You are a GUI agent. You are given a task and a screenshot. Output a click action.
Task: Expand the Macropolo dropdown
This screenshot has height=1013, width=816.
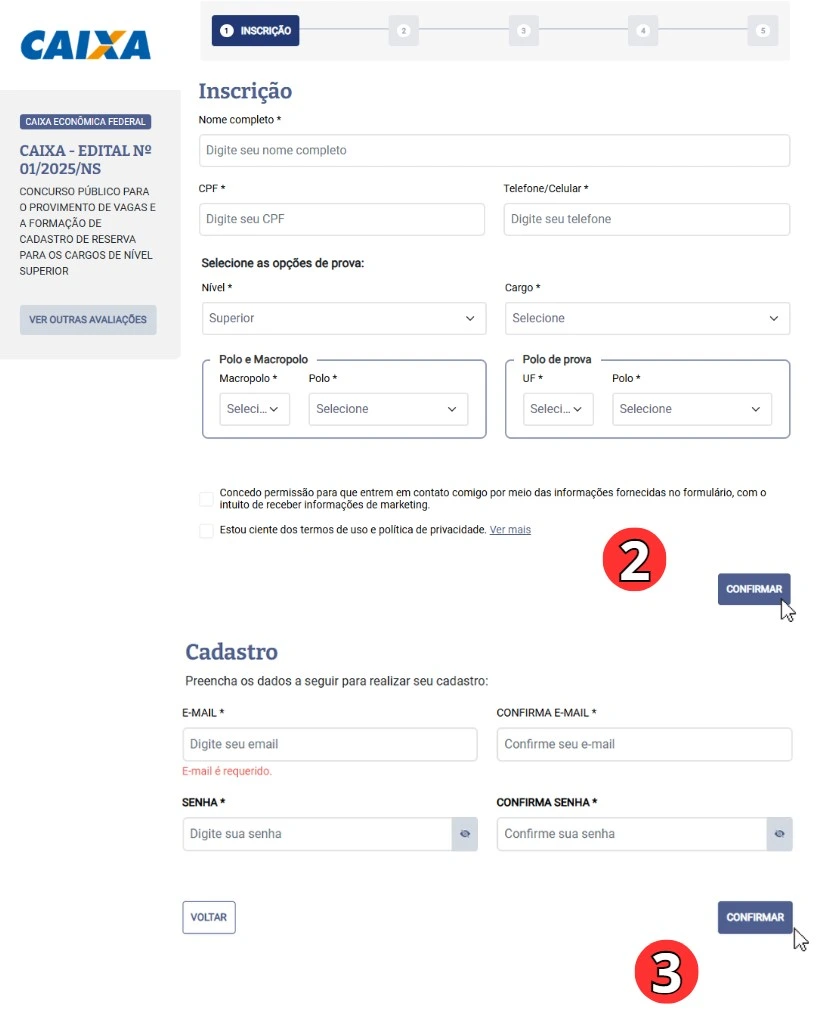254,408
